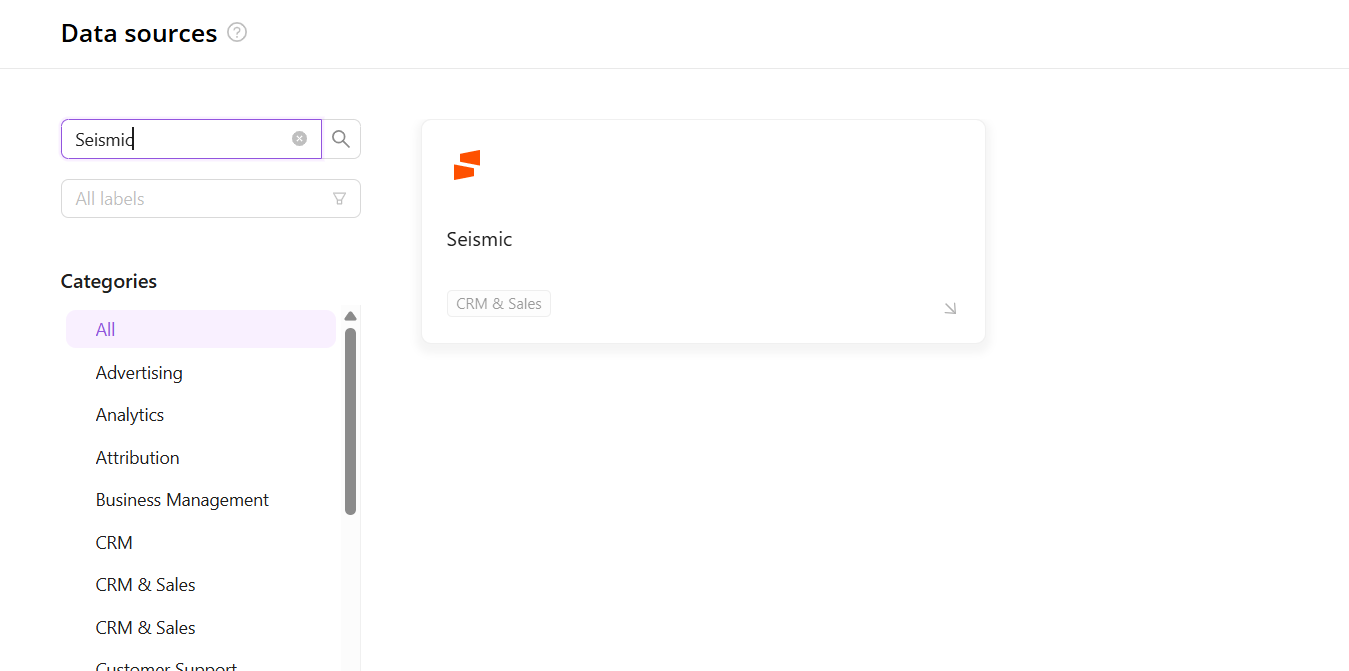The height and width of the screenshot is (671, 1349).
Task: Open the All labels dropdown
Action: coord(200,199)
